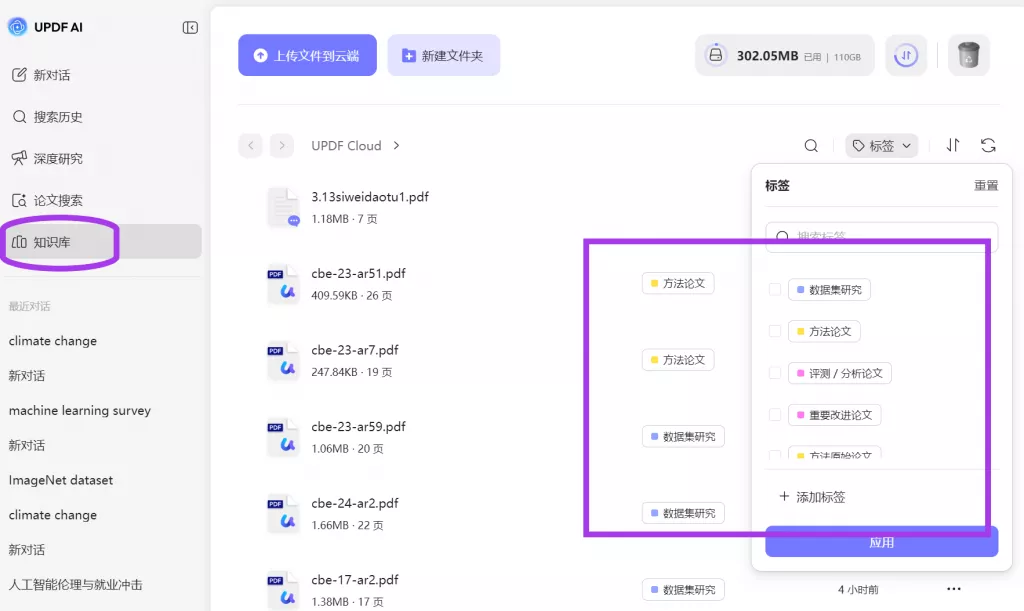Refresh the UPDF Cloud file list

click(x=988, y=145)
